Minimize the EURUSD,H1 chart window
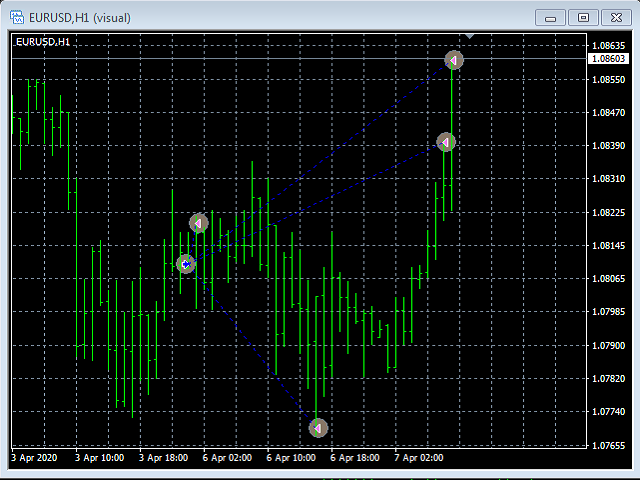 [x=550, y=18]
